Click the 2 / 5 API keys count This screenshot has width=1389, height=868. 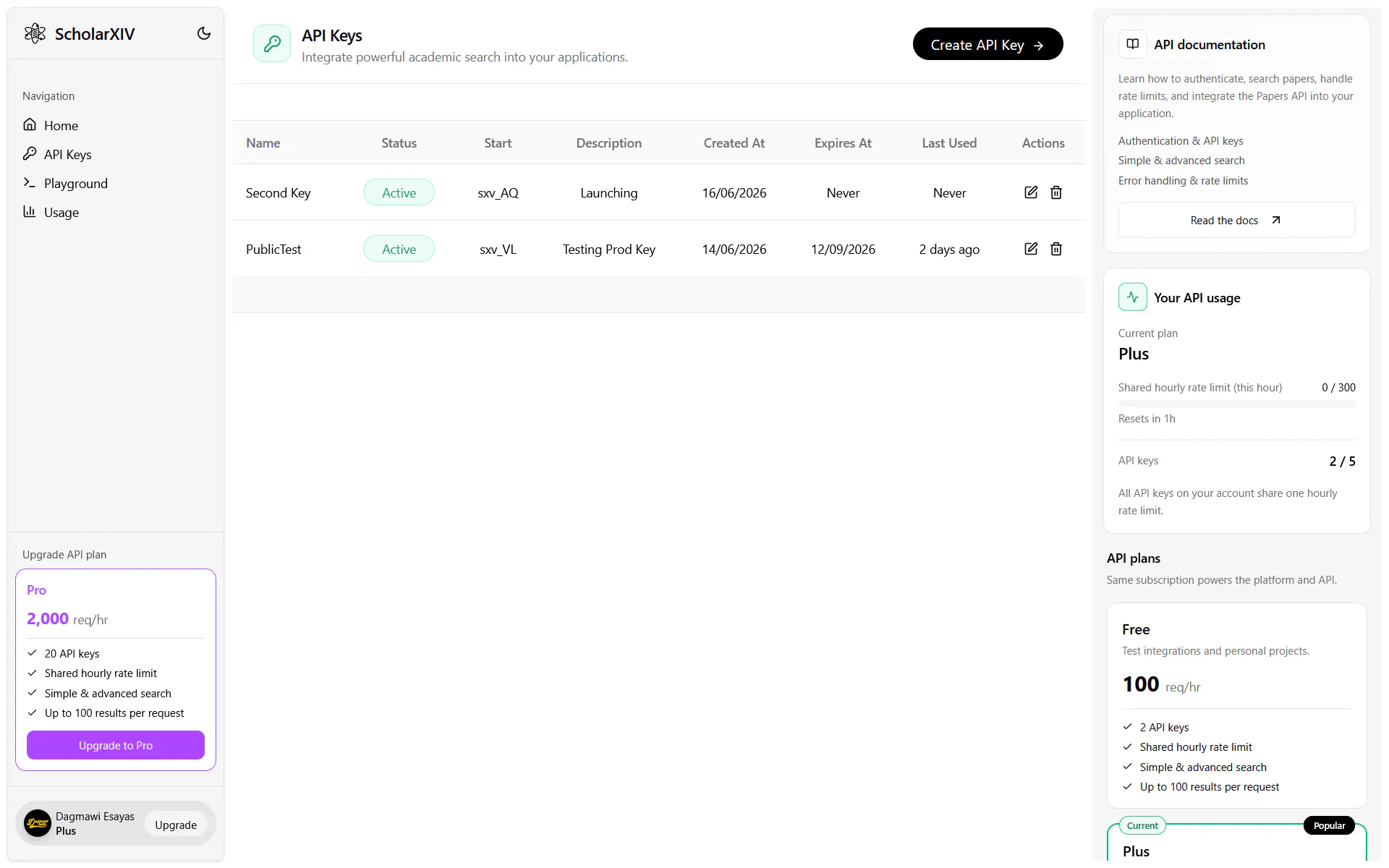pos(1342,461)
